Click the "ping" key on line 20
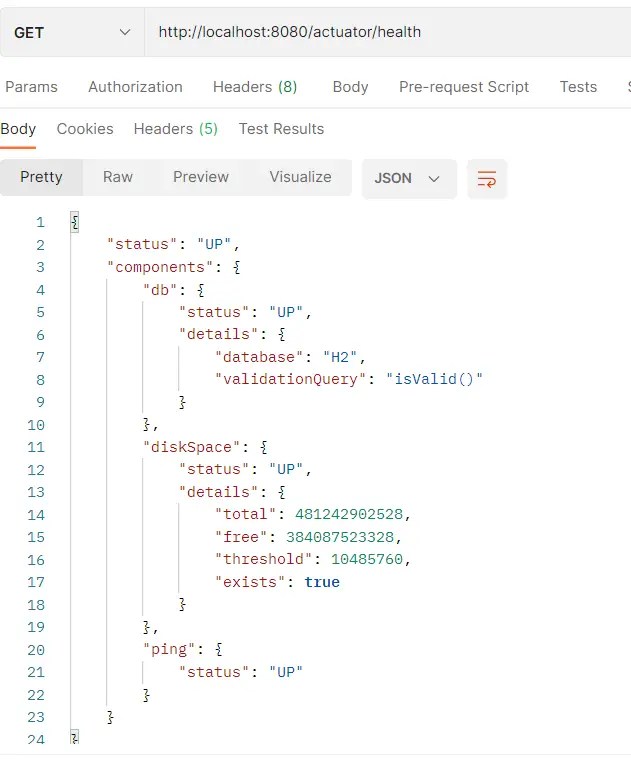This screenshot has height=762, width=631. pos(169,650)
